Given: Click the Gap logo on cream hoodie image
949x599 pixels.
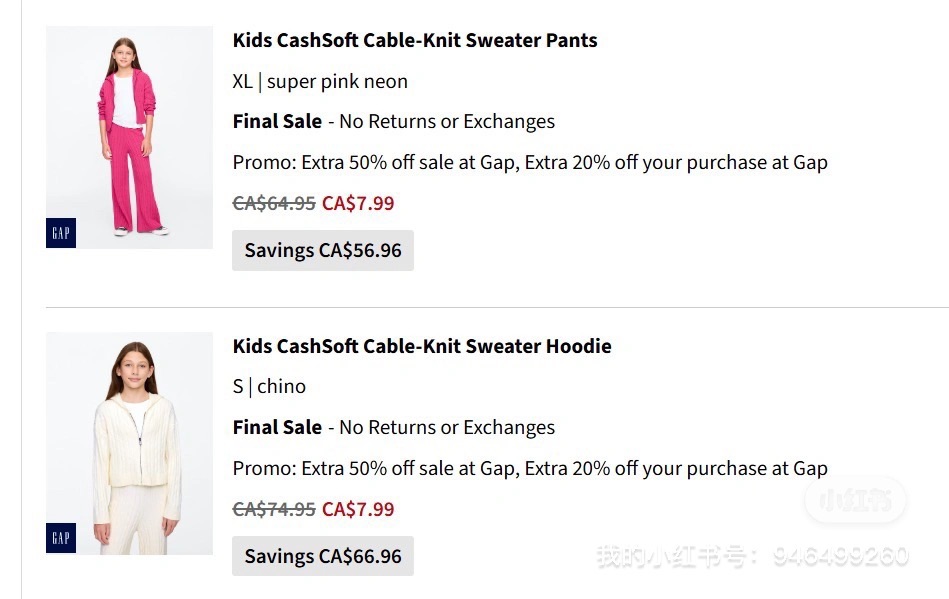Looking at the screenshot, I should 61,538.
